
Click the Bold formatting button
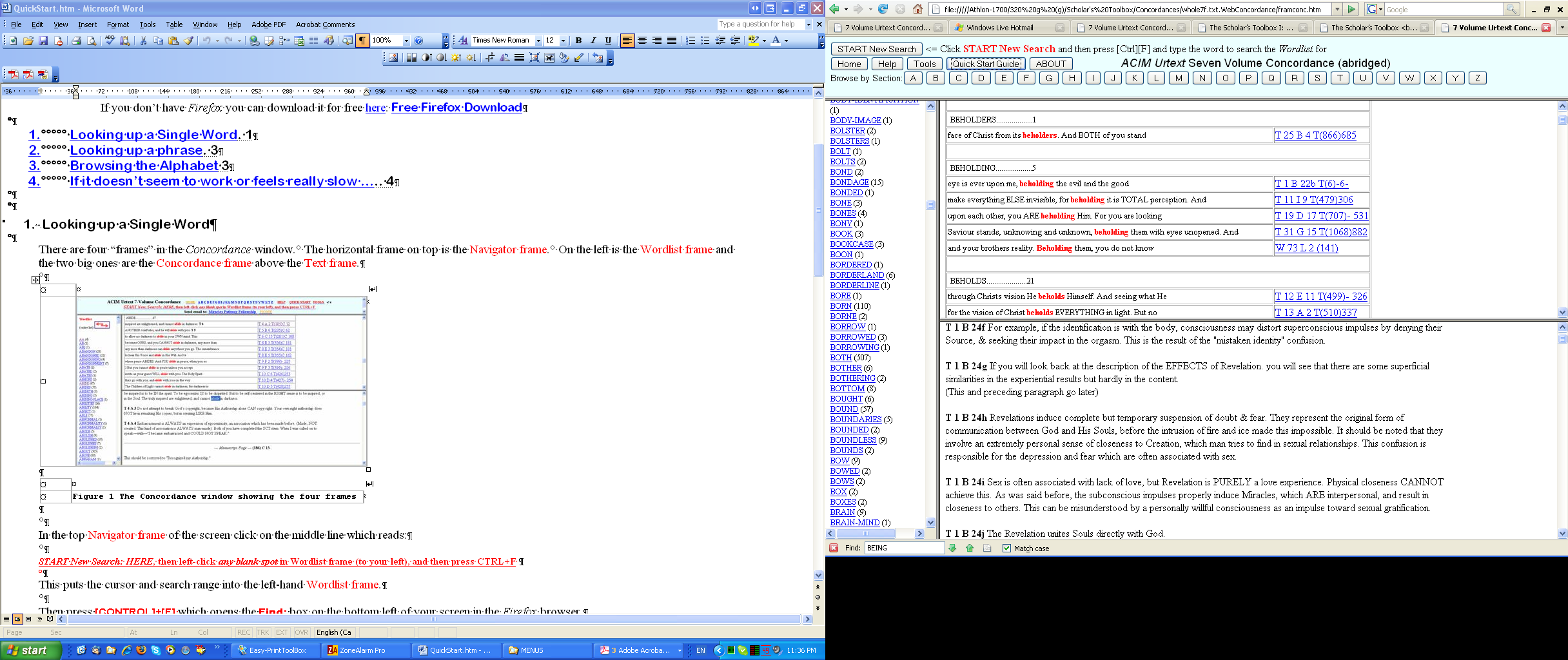point(578,41)
